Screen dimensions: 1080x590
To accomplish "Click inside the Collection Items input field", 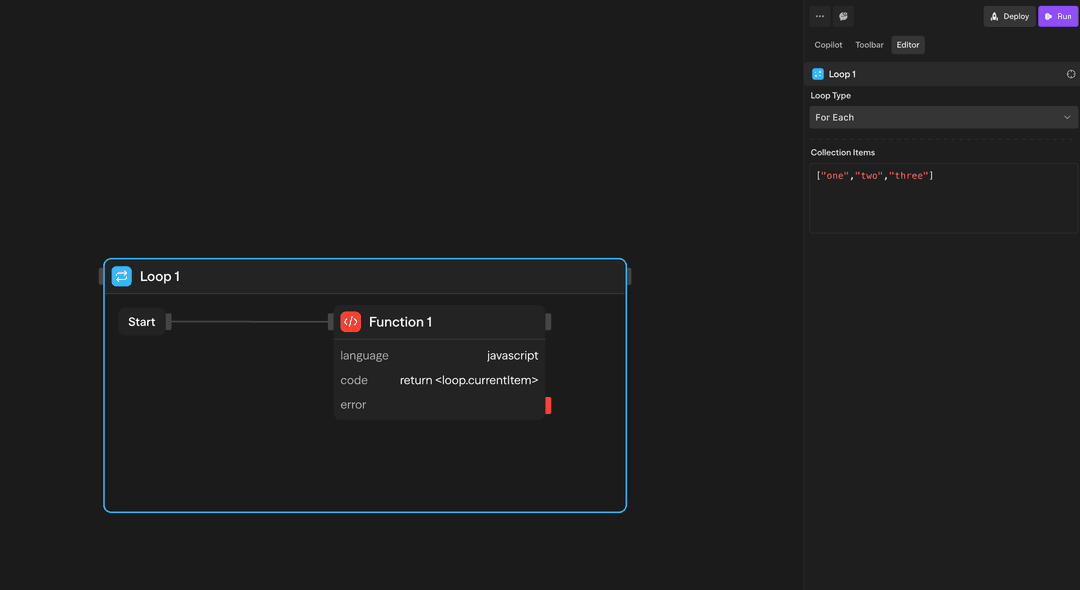I will (943, 205).
